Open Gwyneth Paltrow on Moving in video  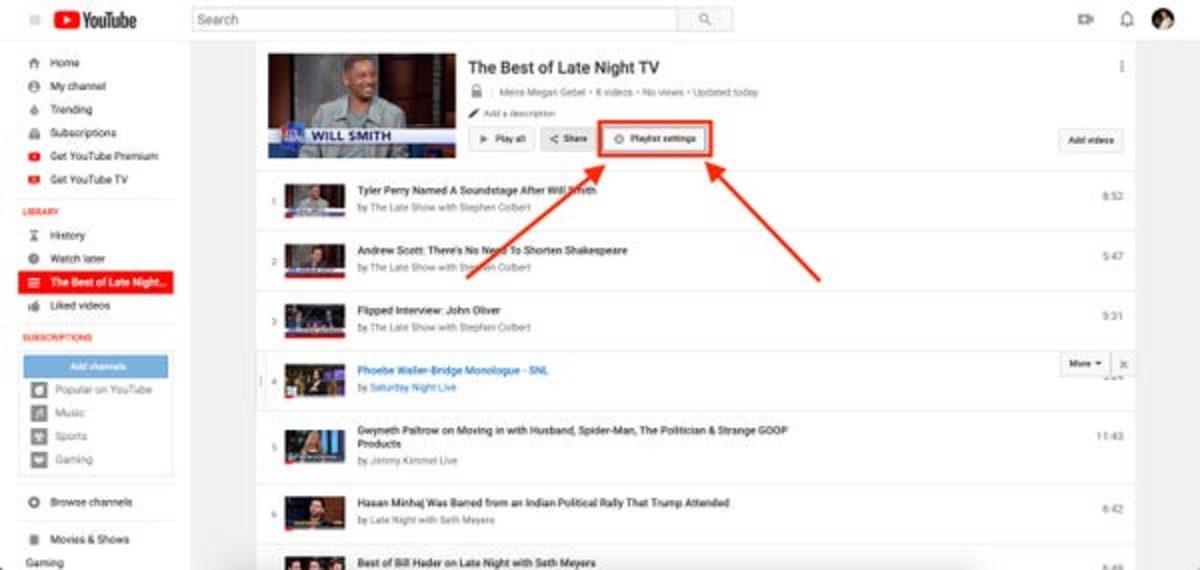pyautogui.click(x=572, y=437)
